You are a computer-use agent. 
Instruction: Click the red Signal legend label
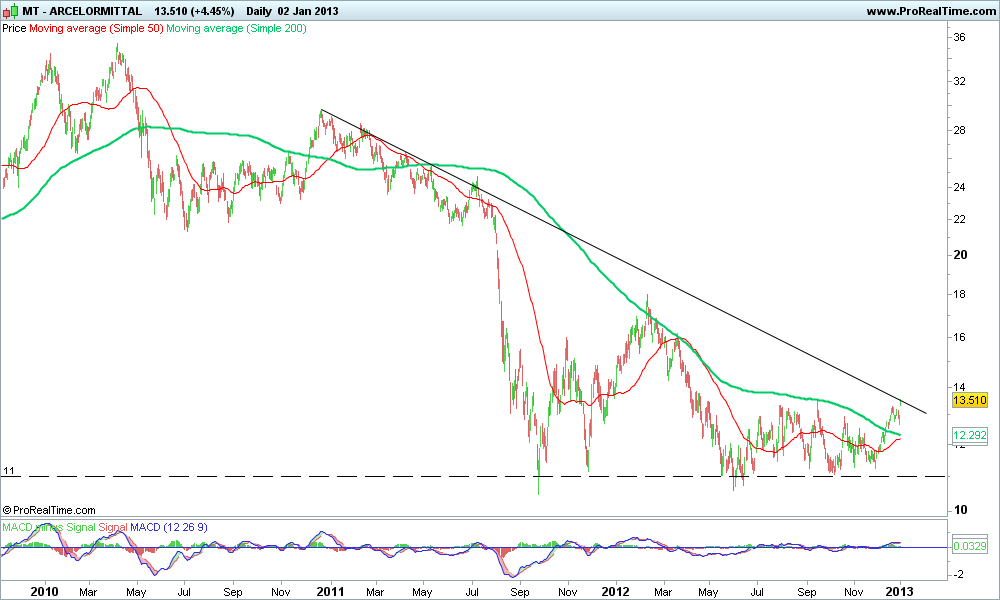coord(113,527)
